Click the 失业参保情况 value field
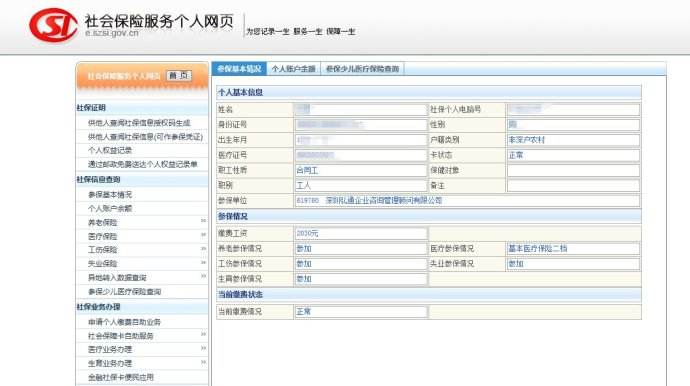 tap(573, 264)
